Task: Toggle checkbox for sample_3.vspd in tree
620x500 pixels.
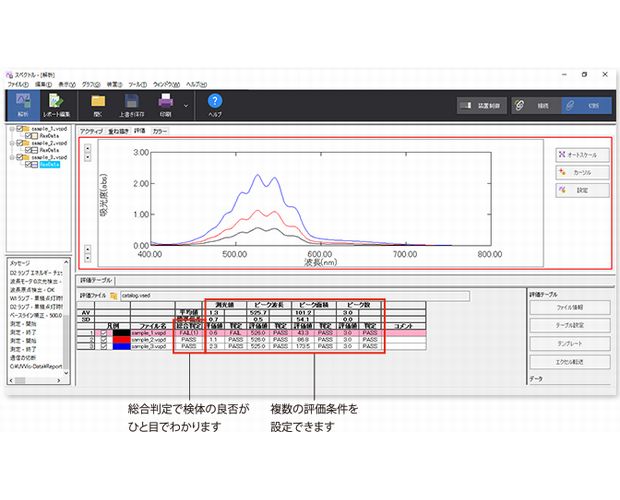Action: coord(20,157)
